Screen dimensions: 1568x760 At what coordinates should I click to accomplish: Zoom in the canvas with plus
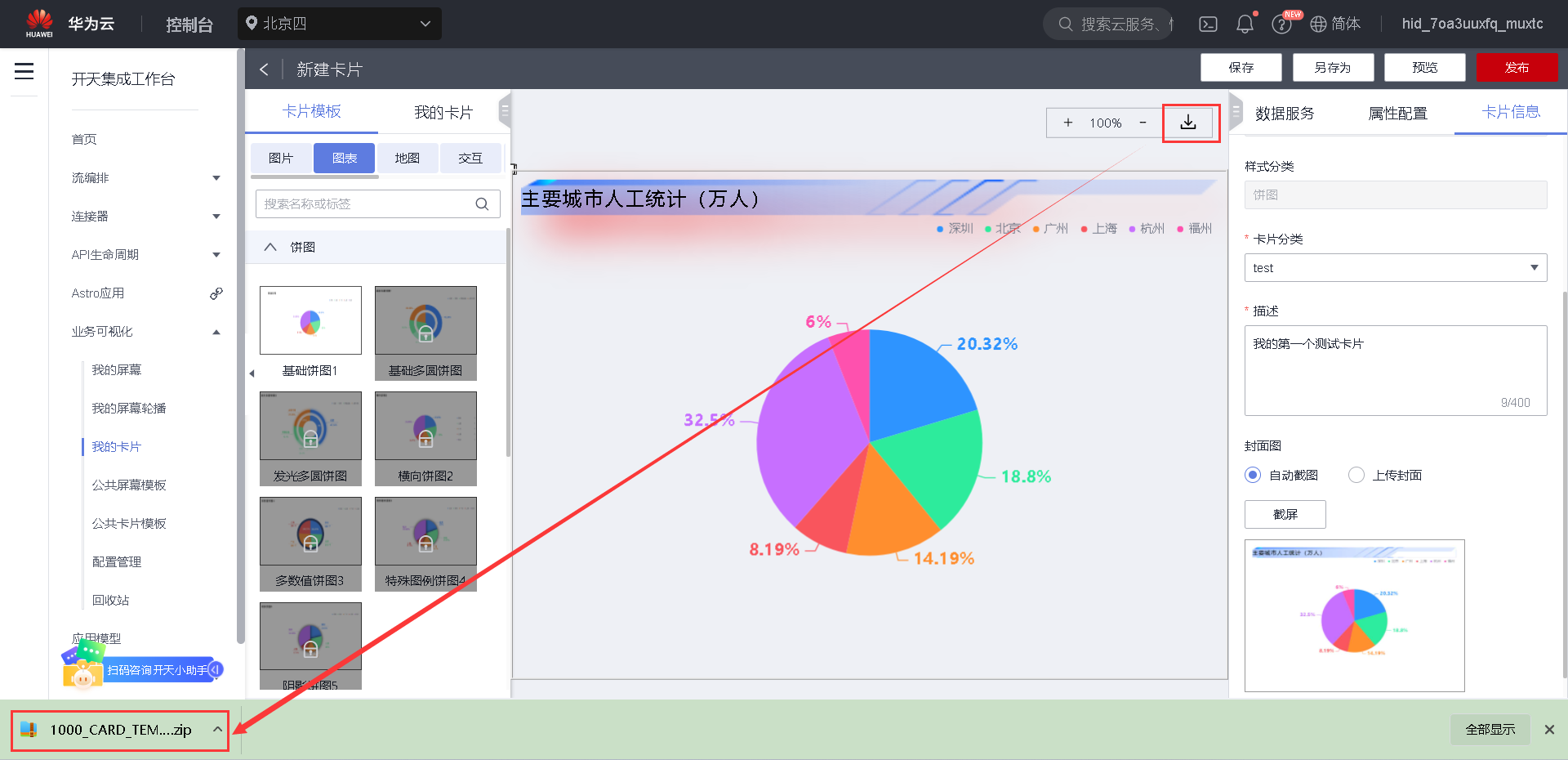1068,123
